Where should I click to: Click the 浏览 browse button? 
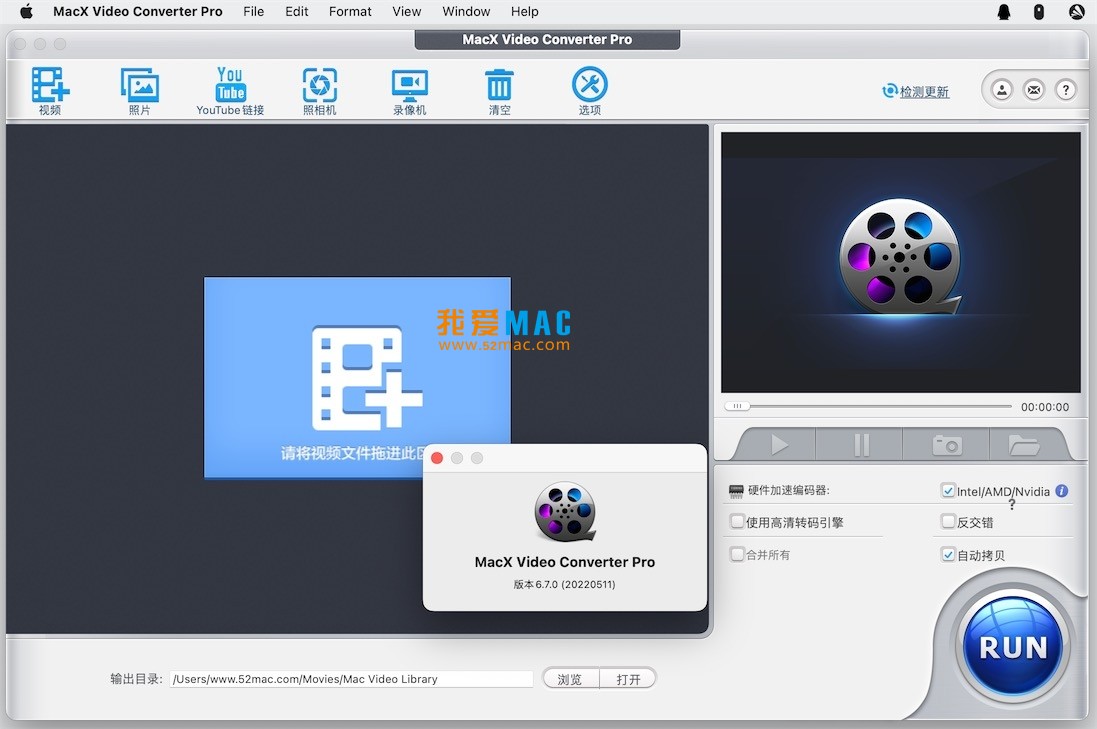[x=569, y=679]
